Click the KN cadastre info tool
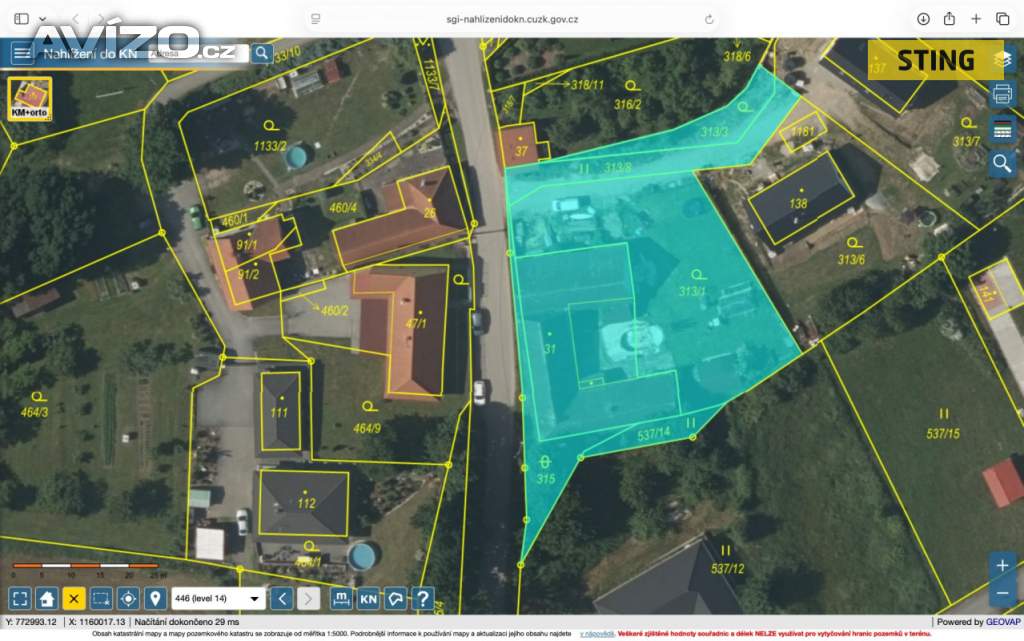Screen dimensions: 1024x641 point(368,598)
